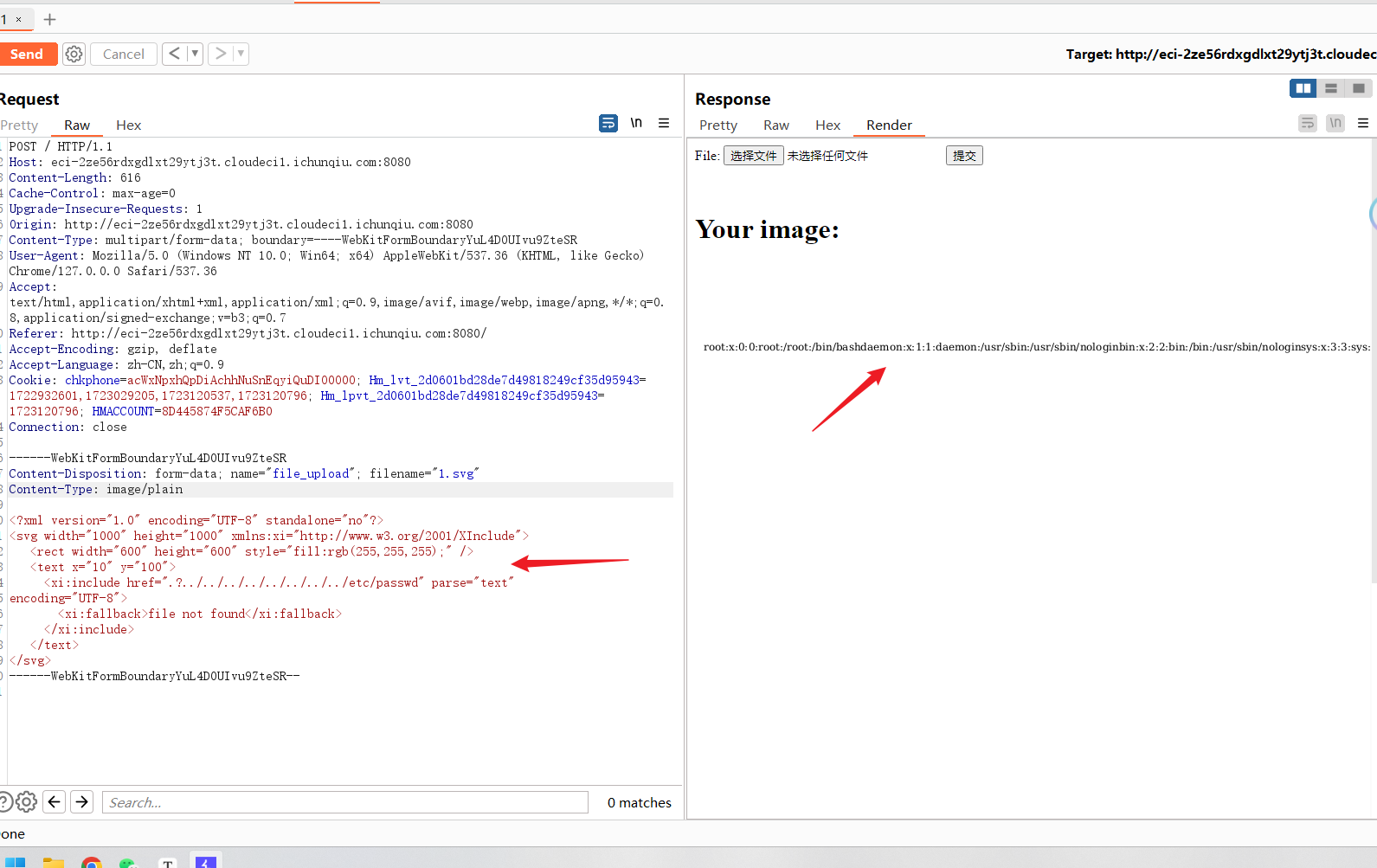1377x868 pixels.
Task: Select top-bottom layout icon
Action: 1331,88
